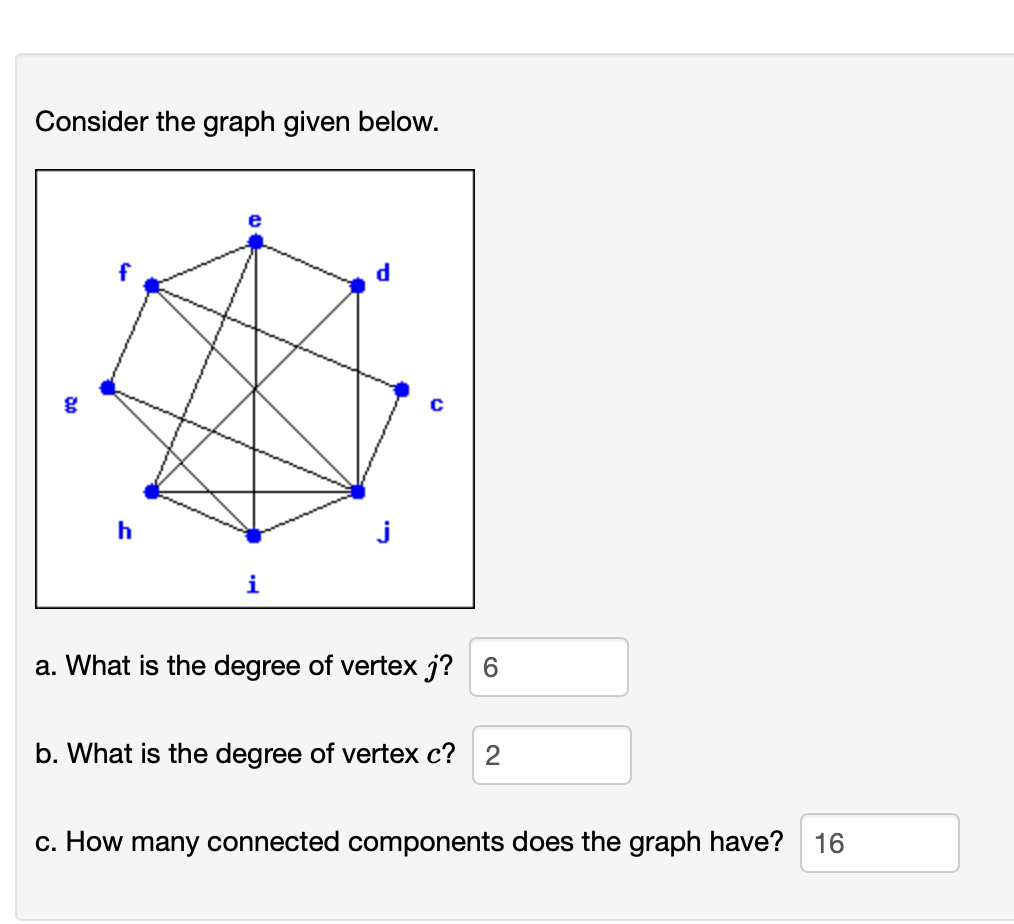
Task: Click the vertex label g text
Action: point(69,404)
